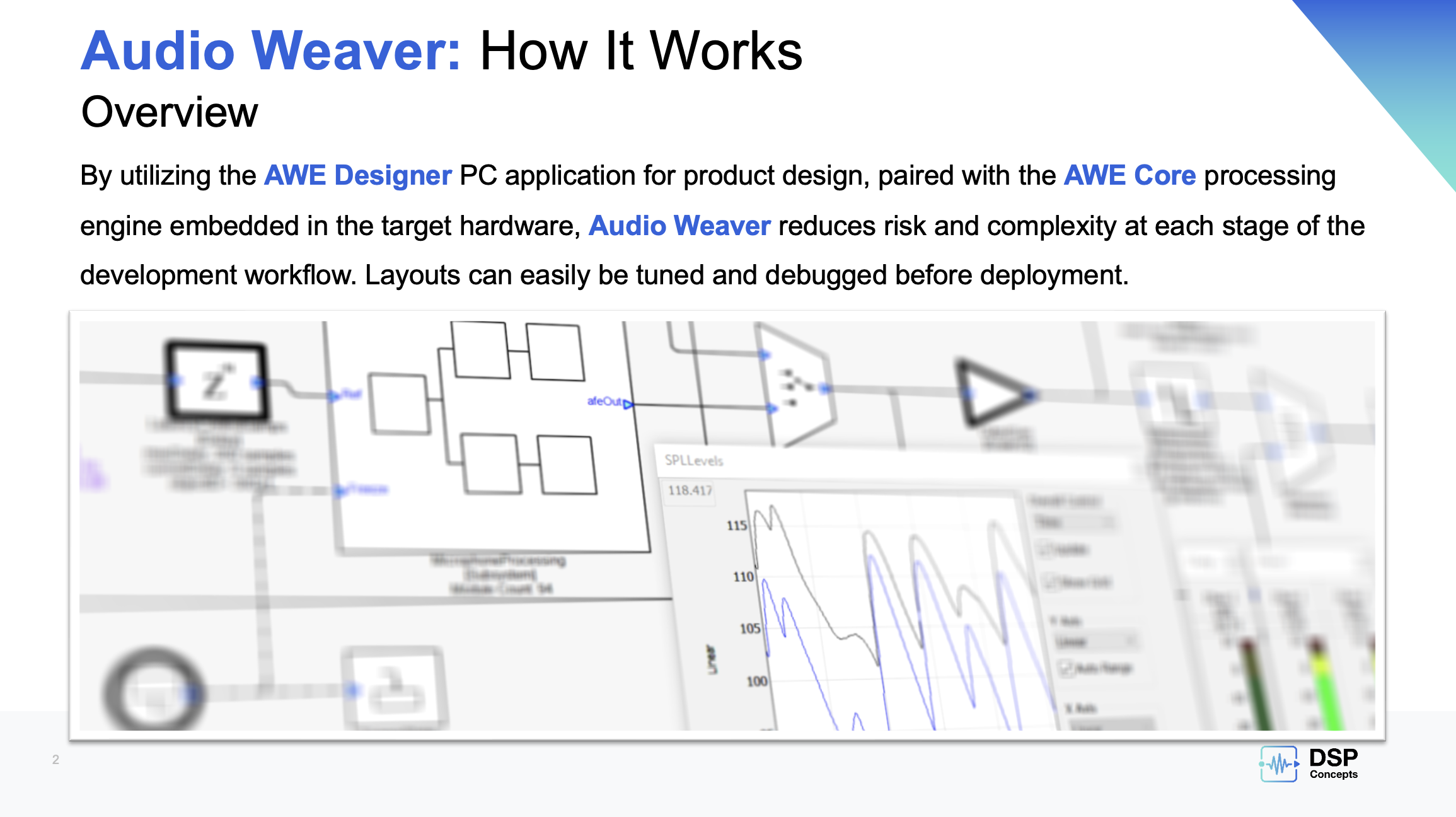Click the blue 'Audio Weaver' text in paragraph
The height and width of the screenshot is (817, 1456).
click(x=679, y=226)
